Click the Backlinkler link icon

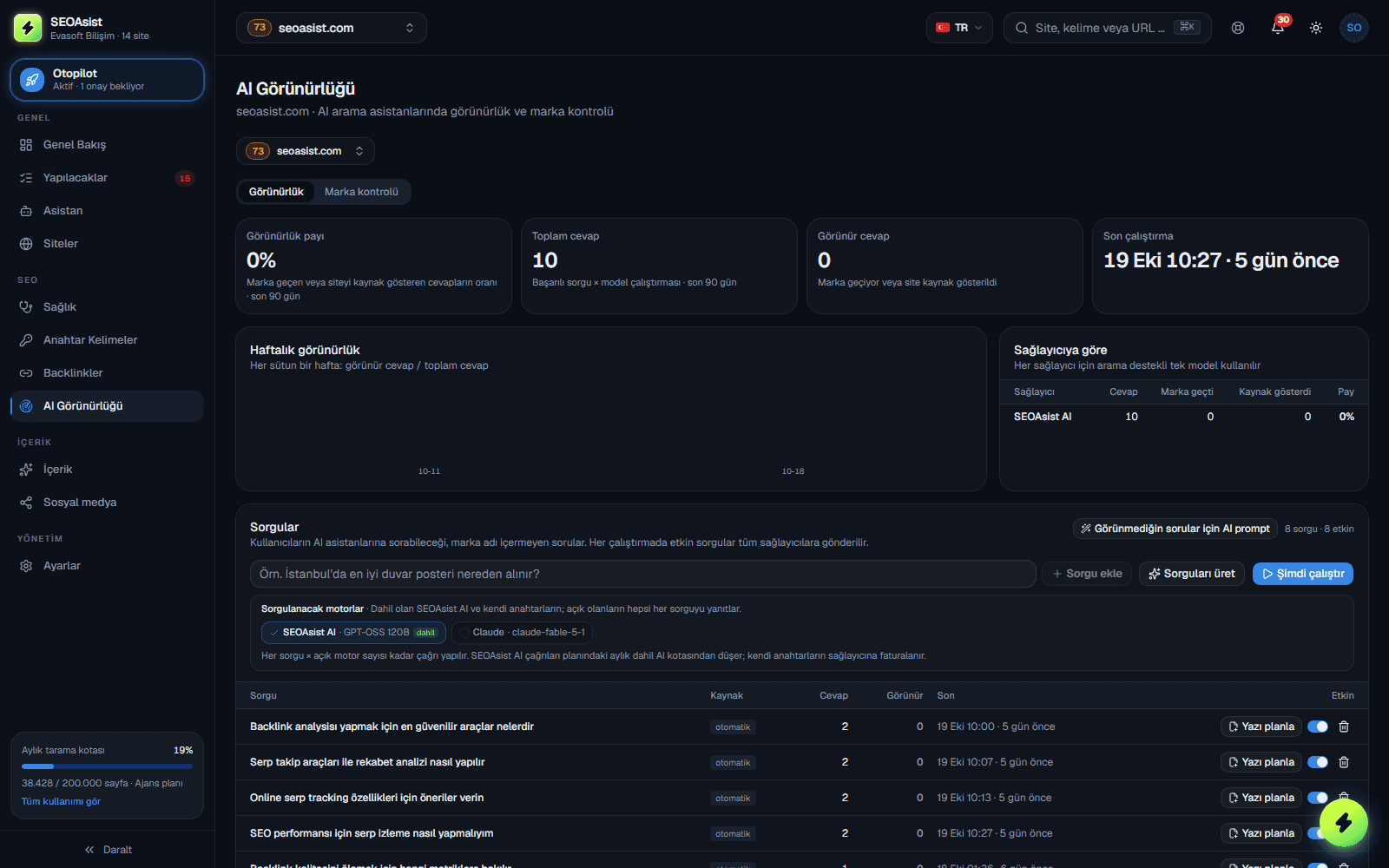(26, 373)
